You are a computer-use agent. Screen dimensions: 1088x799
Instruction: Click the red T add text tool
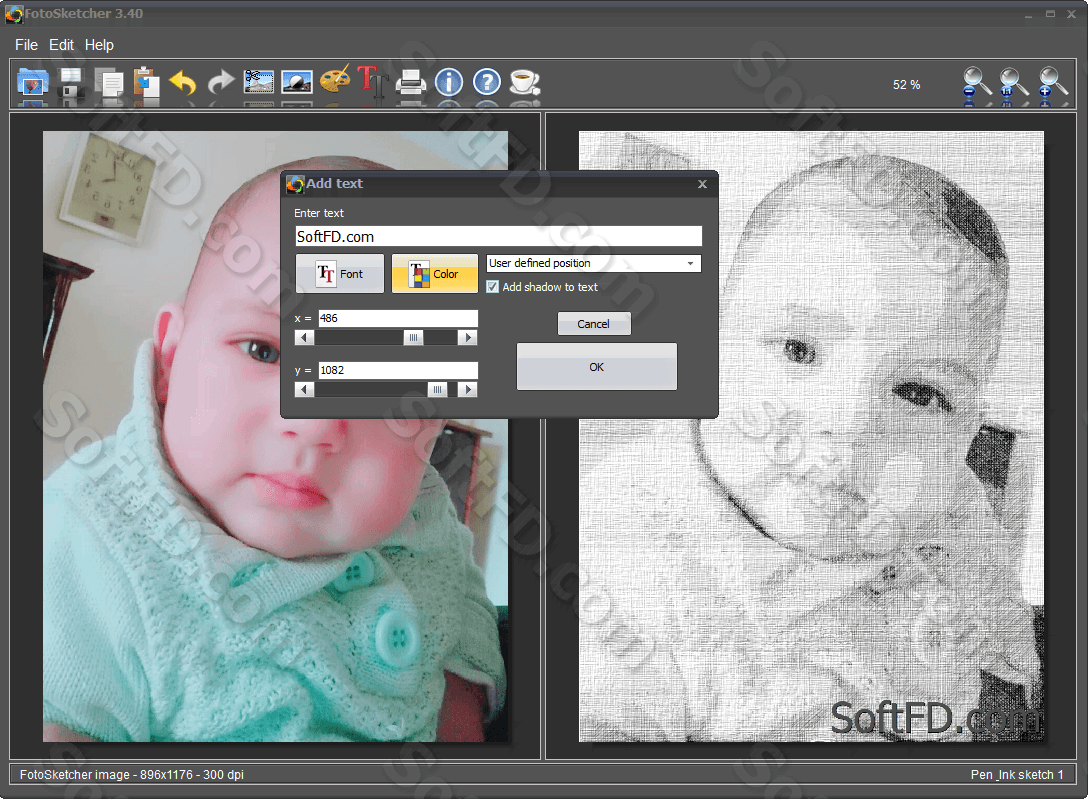pyautogui.click(x=373, y=82)
